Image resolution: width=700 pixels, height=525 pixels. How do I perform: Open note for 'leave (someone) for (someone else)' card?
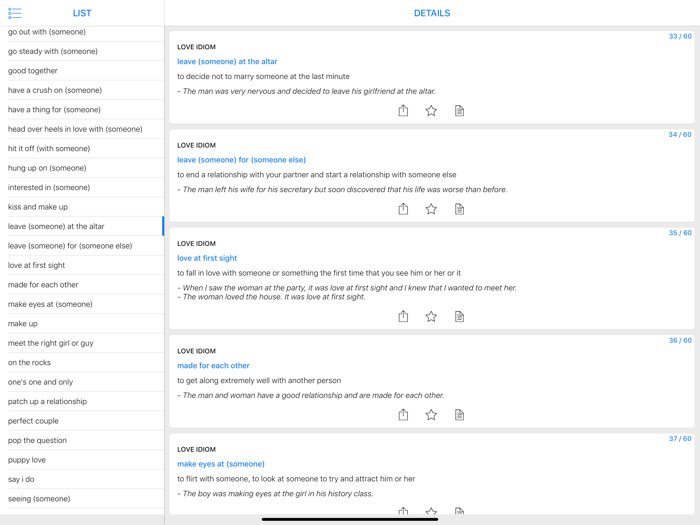pyautogui.click(x=459, y=209)
